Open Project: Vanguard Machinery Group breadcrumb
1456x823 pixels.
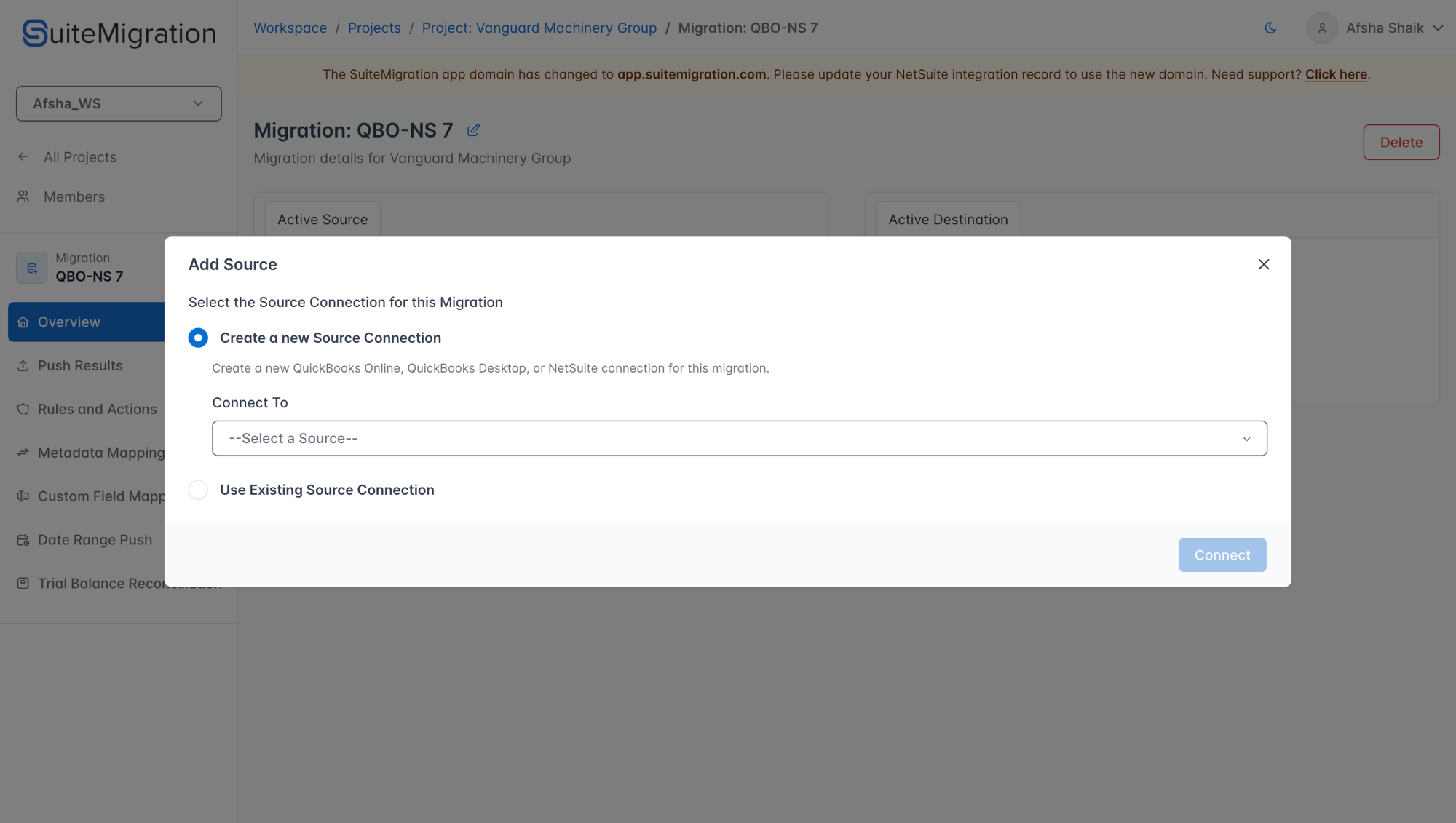pos(539,28)
